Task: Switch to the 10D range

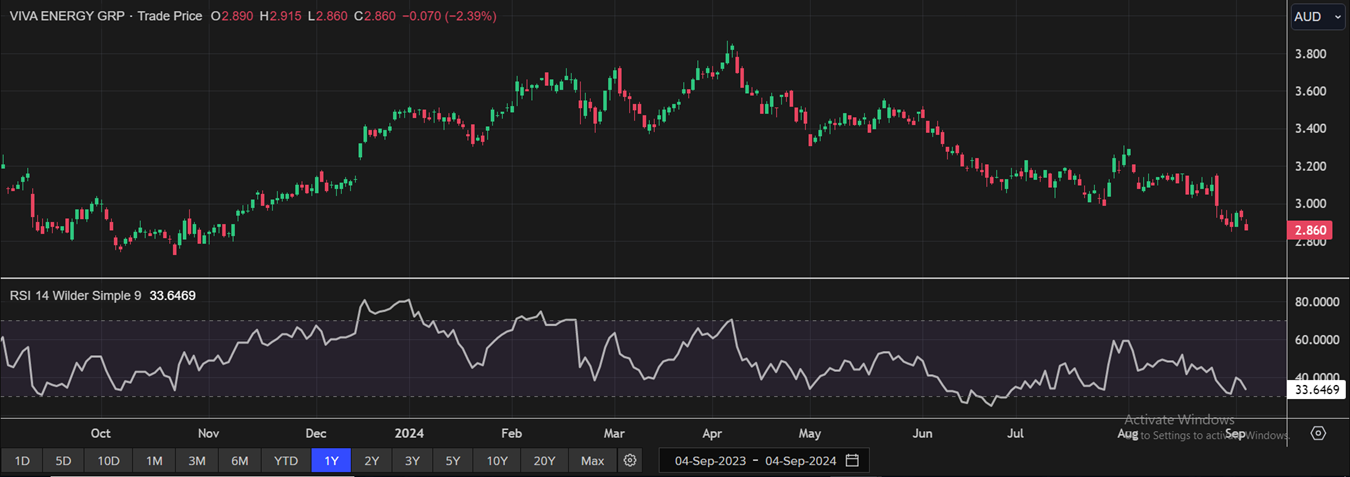Action: [x=108, y=461]
